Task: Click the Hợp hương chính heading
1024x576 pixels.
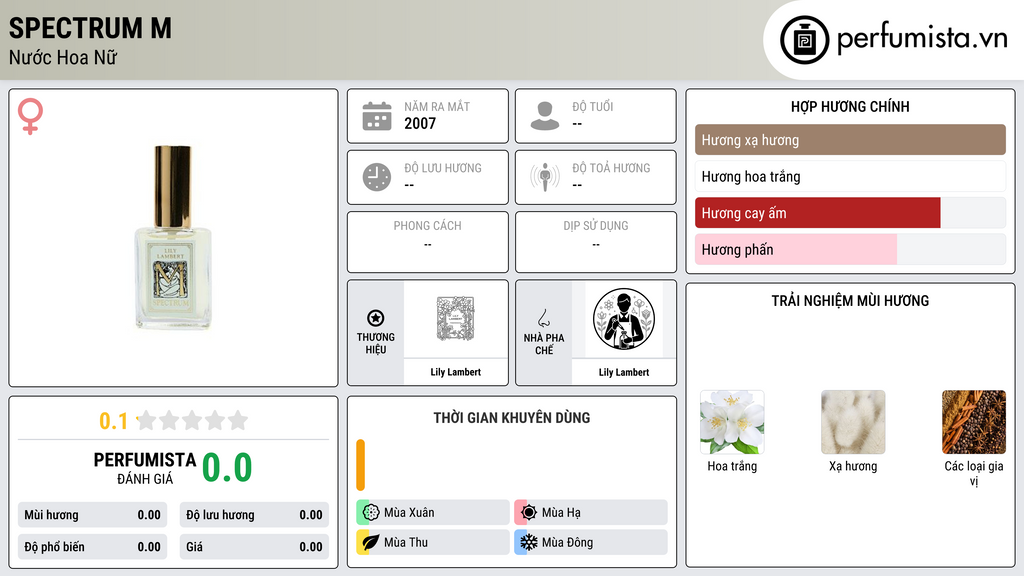Action: coord(850,106)
